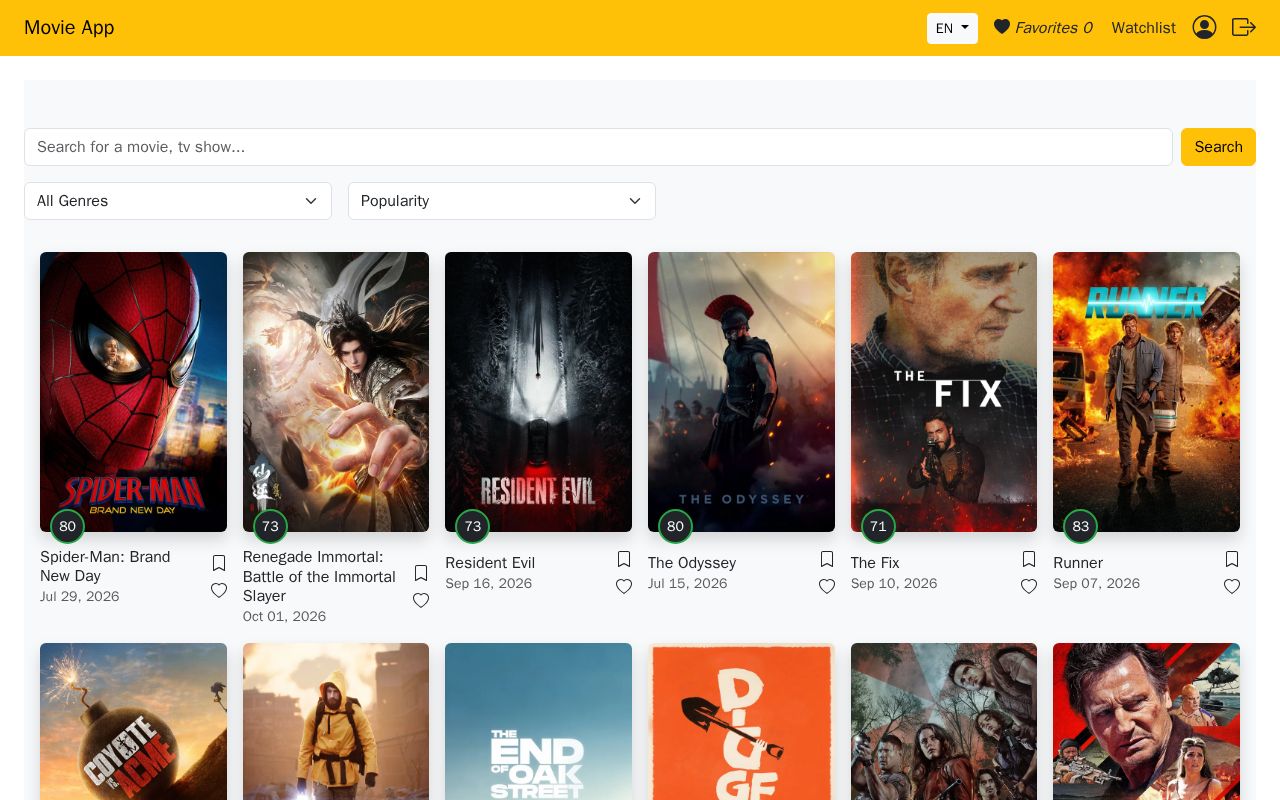Open the Popularity sort dropdown
Image resolution: width=1280 pixels, height=800 pixels.
[502, 201]
